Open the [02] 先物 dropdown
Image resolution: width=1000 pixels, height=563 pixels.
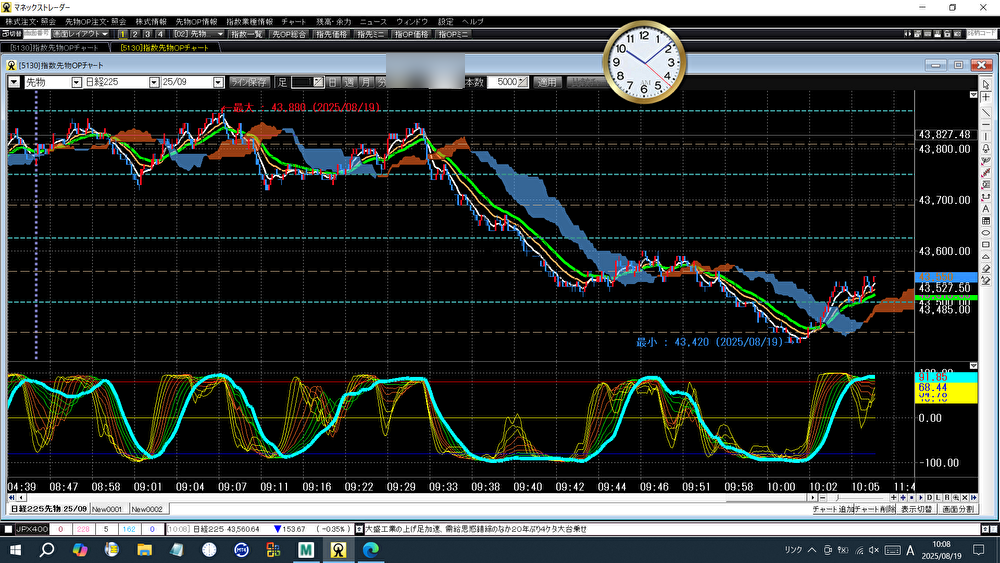198,34
